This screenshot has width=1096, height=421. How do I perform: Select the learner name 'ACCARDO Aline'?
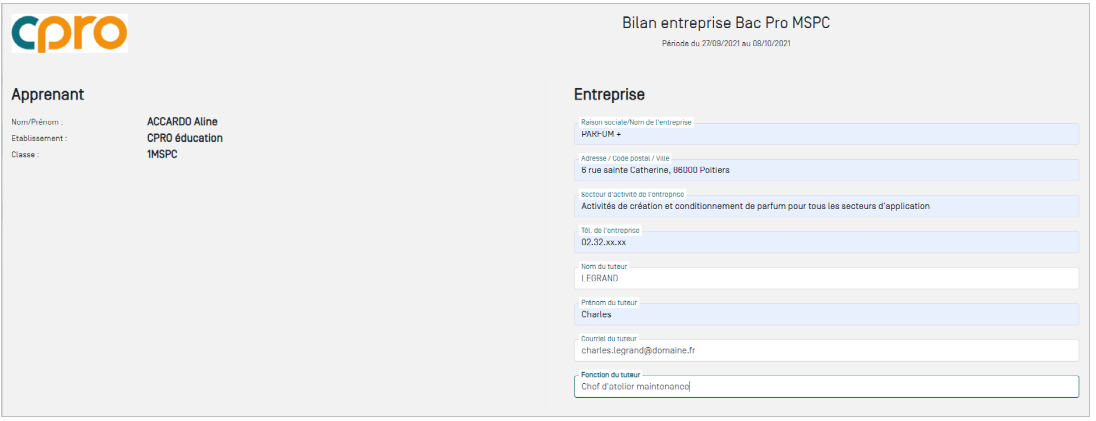[x=182, y=122]
